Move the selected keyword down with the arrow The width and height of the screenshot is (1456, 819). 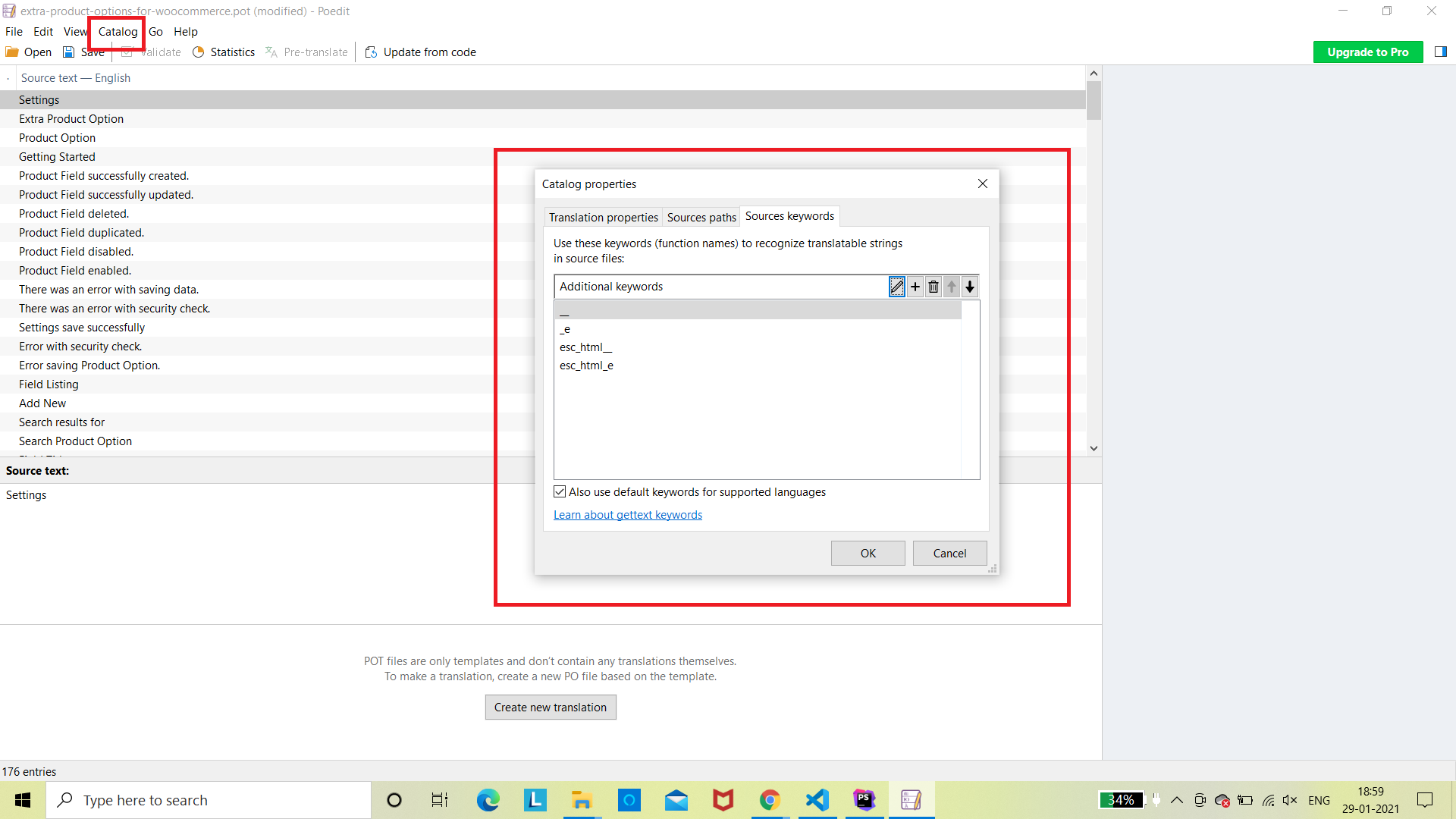[970, 287]
